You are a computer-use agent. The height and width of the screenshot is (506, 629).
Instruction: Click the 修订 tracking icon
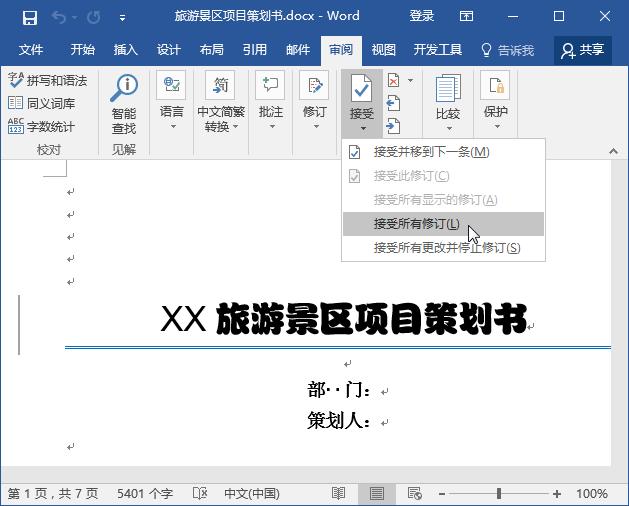tap(314, 85)
